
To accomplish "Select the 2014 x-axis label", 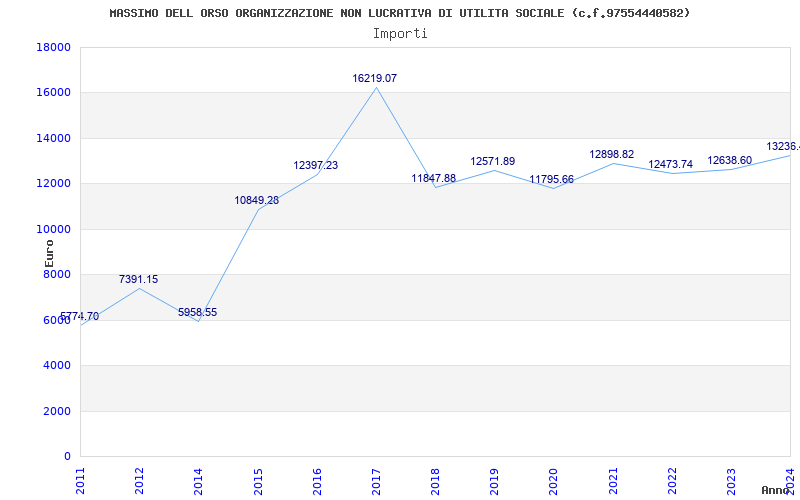I will (198, 481).
